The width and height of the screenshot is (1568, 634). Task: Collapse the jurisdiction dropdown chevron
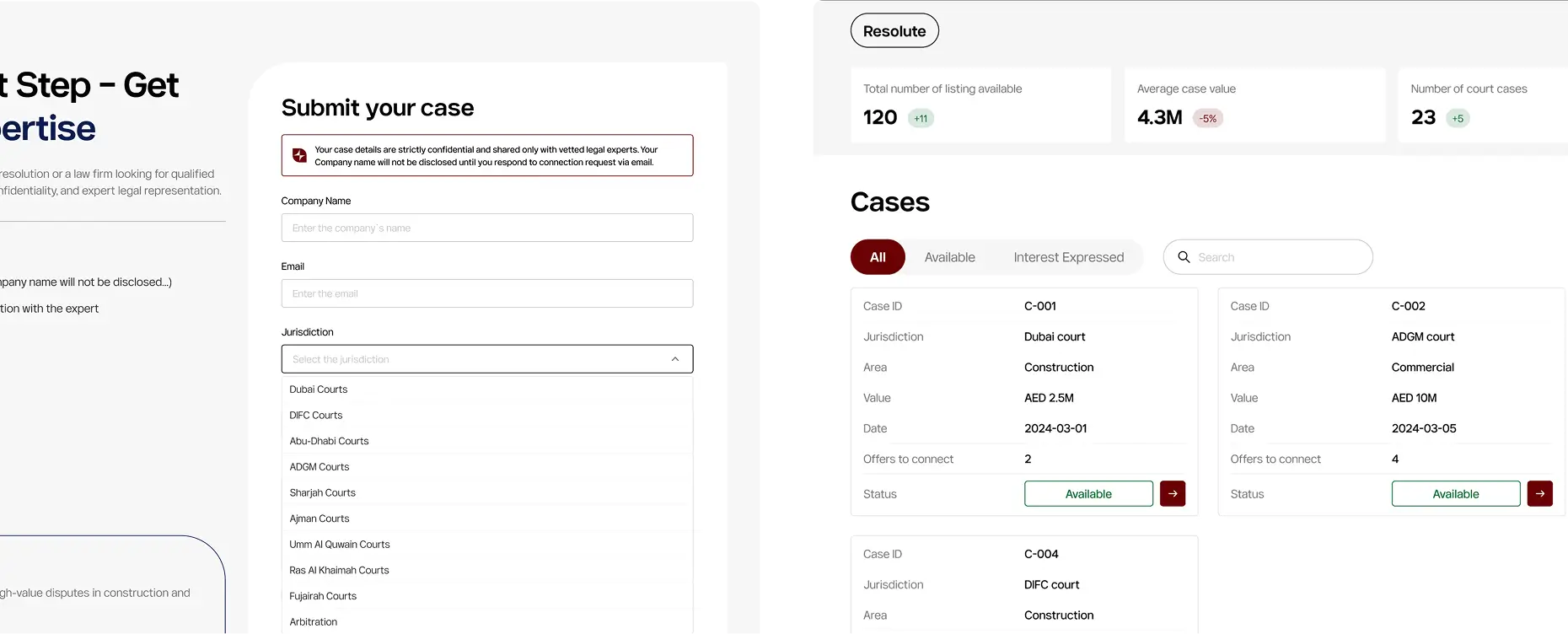click(x=675, y=359)
